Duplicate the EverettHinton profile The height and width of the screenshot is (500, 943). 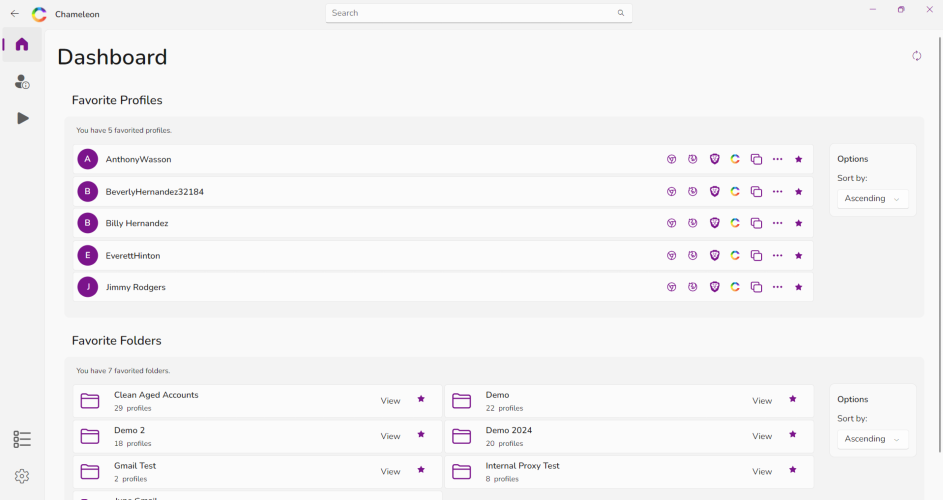pos(756,256)
